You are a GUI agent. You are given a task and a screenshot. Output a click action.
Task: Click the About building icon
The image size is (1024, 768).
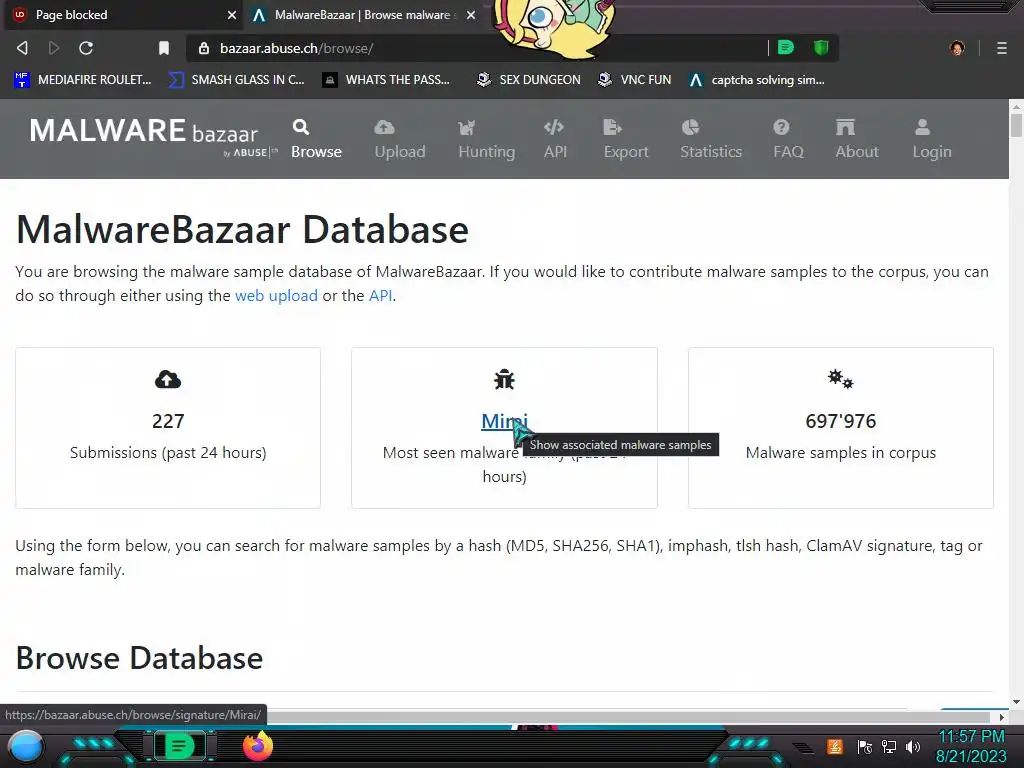845,127
